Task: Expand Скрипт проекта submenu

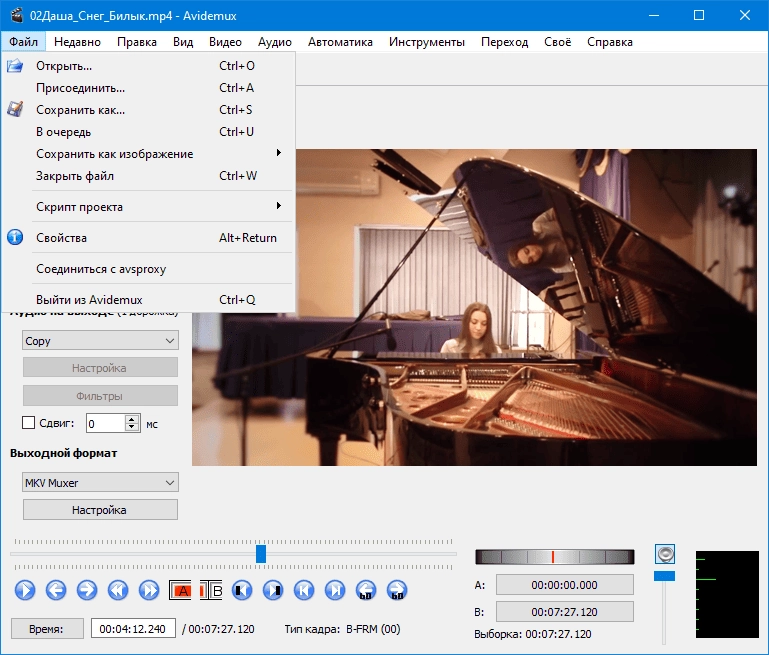Action: tap(148, 206)
